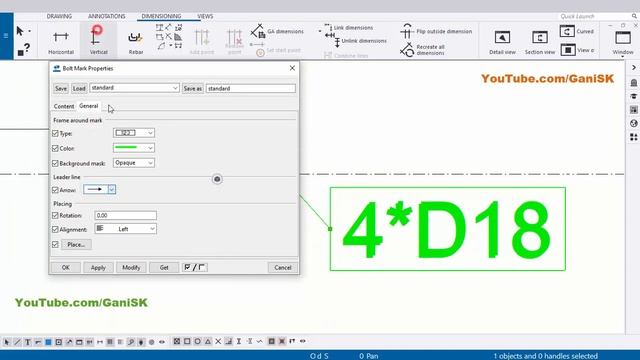Image resolution: width=640 pixels, height=360 pixels.
Task: Click the Cancel button
Action: (x=283, y=268)
